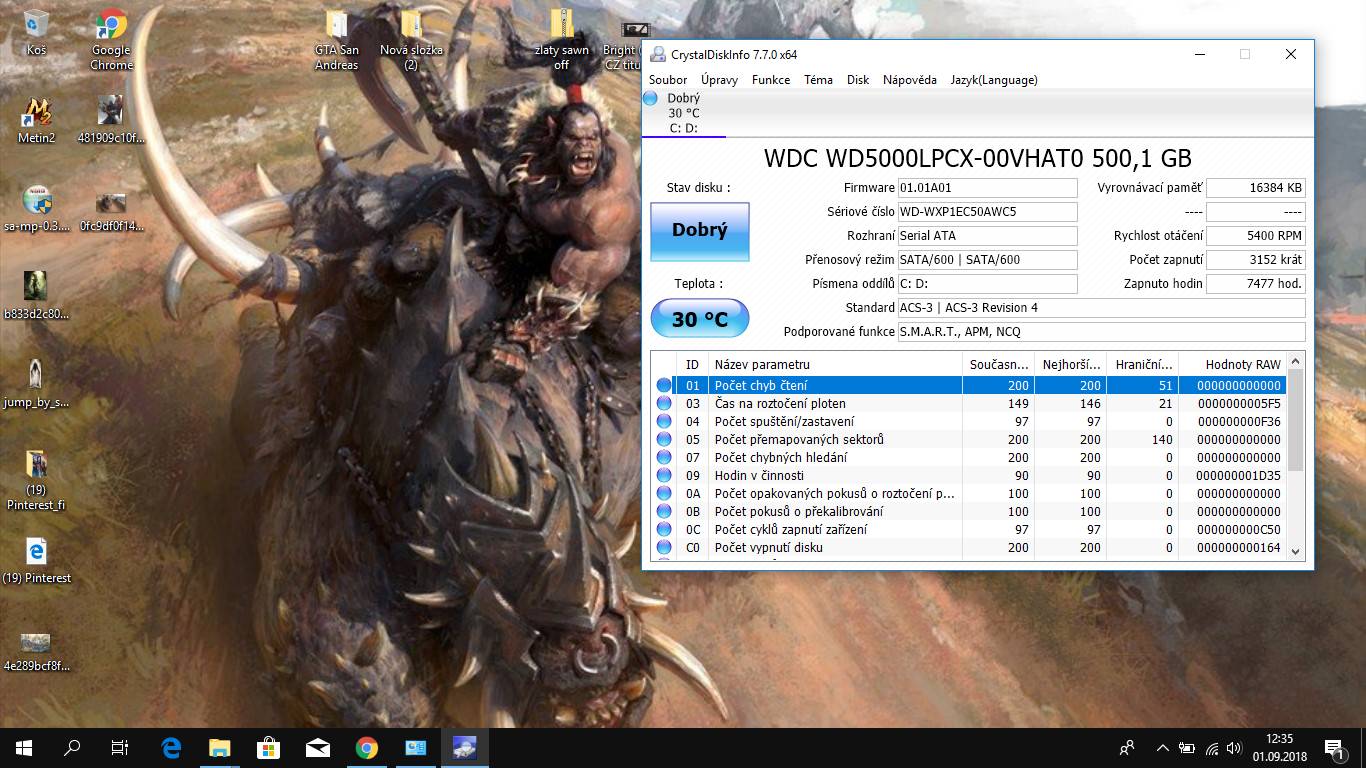The height and width of the screenshot is (768, 1366).
Task: Click the 30 °C temperature button
Action: (x=699, y=319)
